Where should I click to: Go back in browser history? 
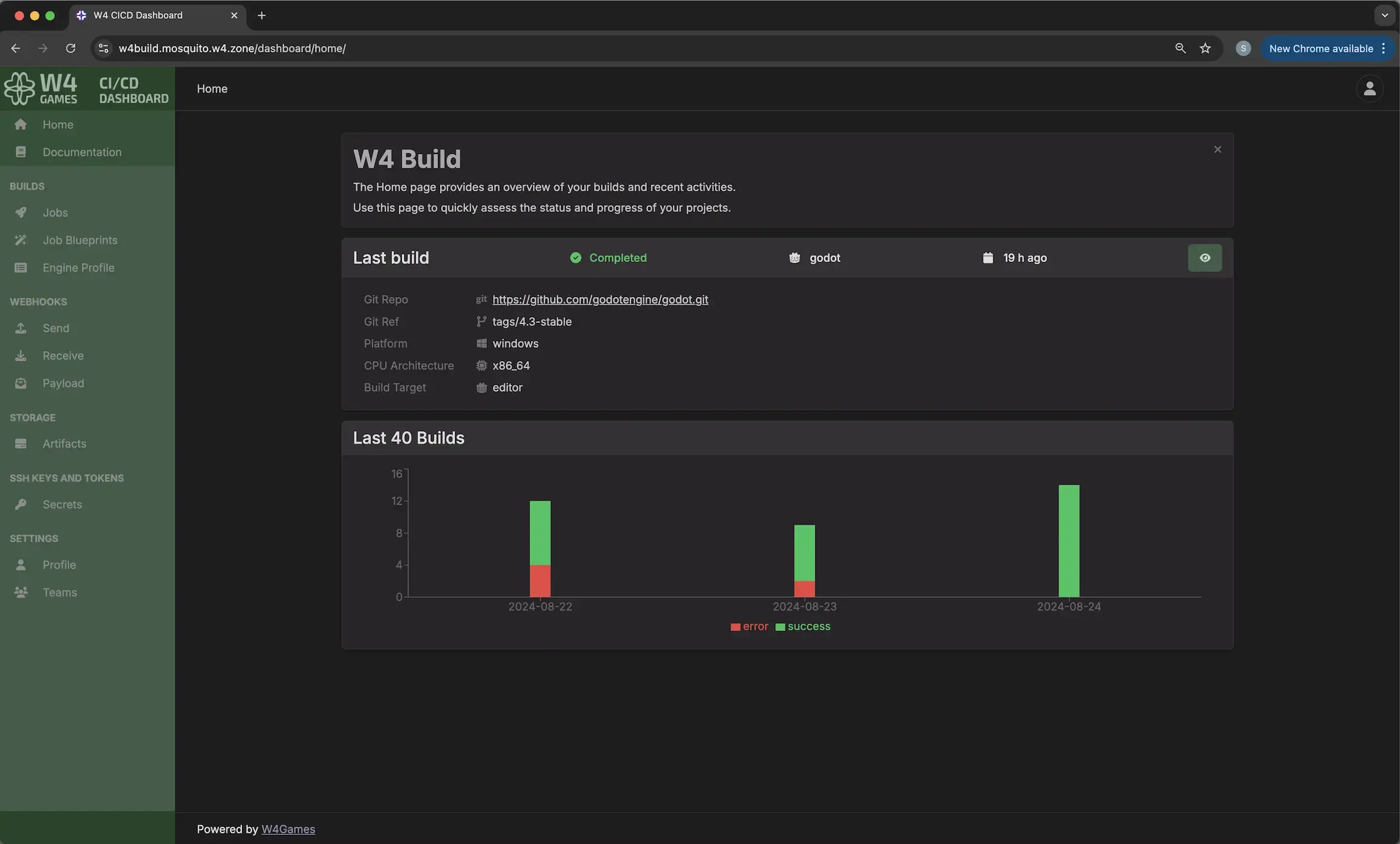click(16, 48)
